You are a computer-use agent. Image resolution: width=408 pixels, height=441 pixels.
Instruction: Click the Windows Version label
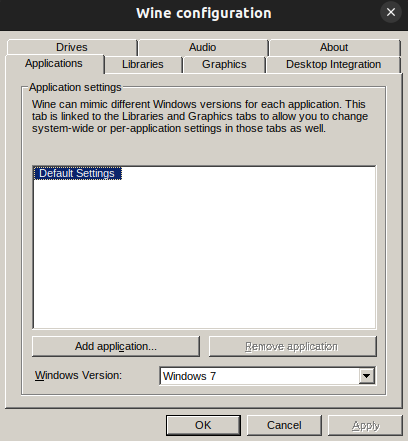[x=78, y=375]
